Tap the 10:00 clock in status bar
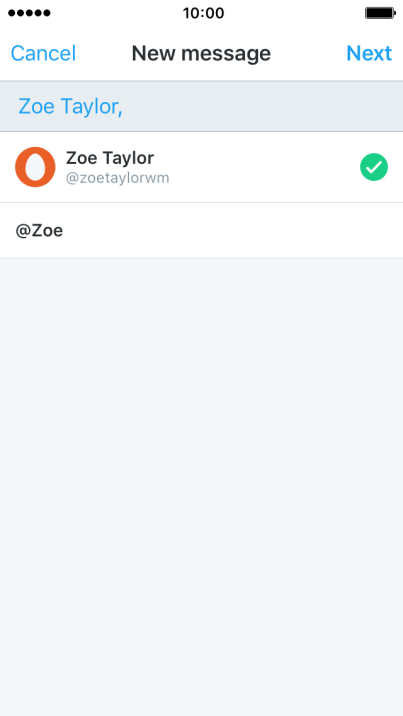The width and height of the screenshot is (403, 716). click(x=204, y=13)
